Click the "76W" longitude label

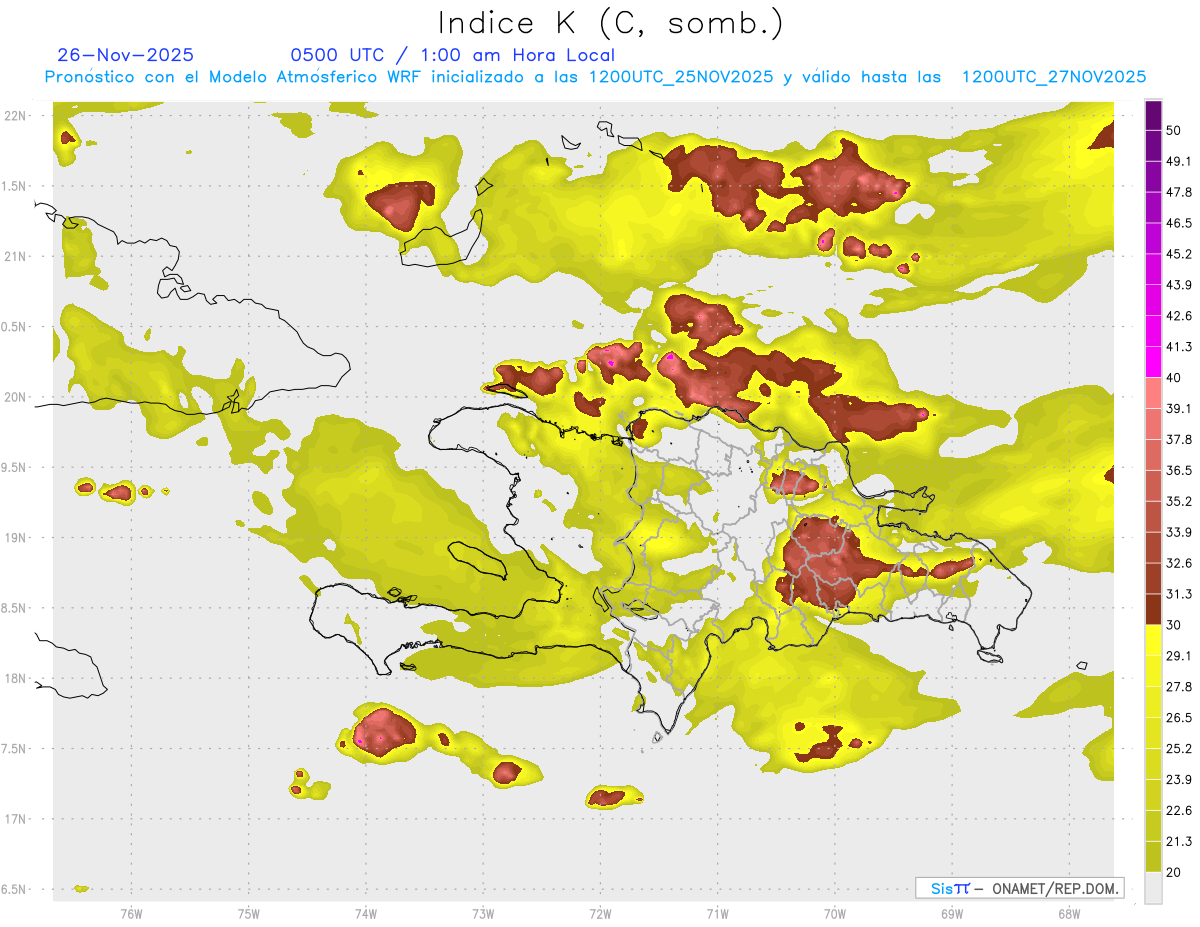click(x=131, y=912)
